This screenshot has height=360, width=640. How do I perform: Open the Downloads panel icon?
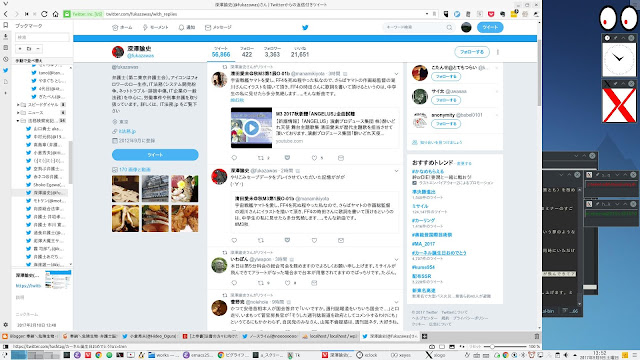click(5, 36)
